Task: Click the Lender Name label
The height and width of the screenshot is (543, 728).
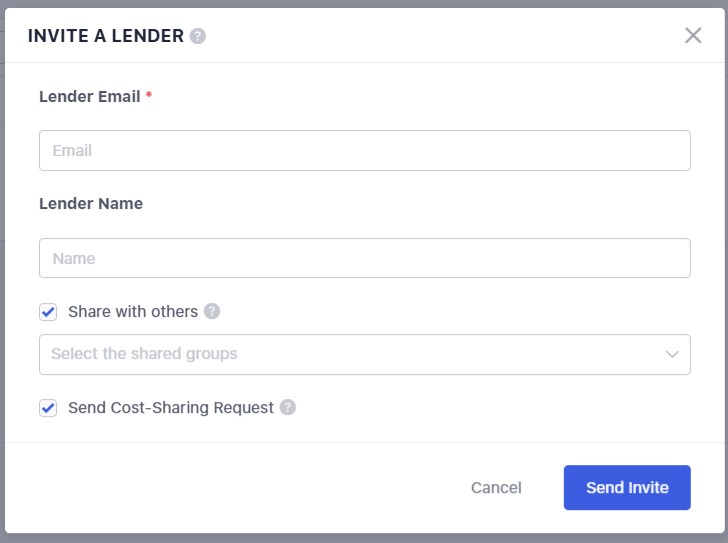Action: 91,203
